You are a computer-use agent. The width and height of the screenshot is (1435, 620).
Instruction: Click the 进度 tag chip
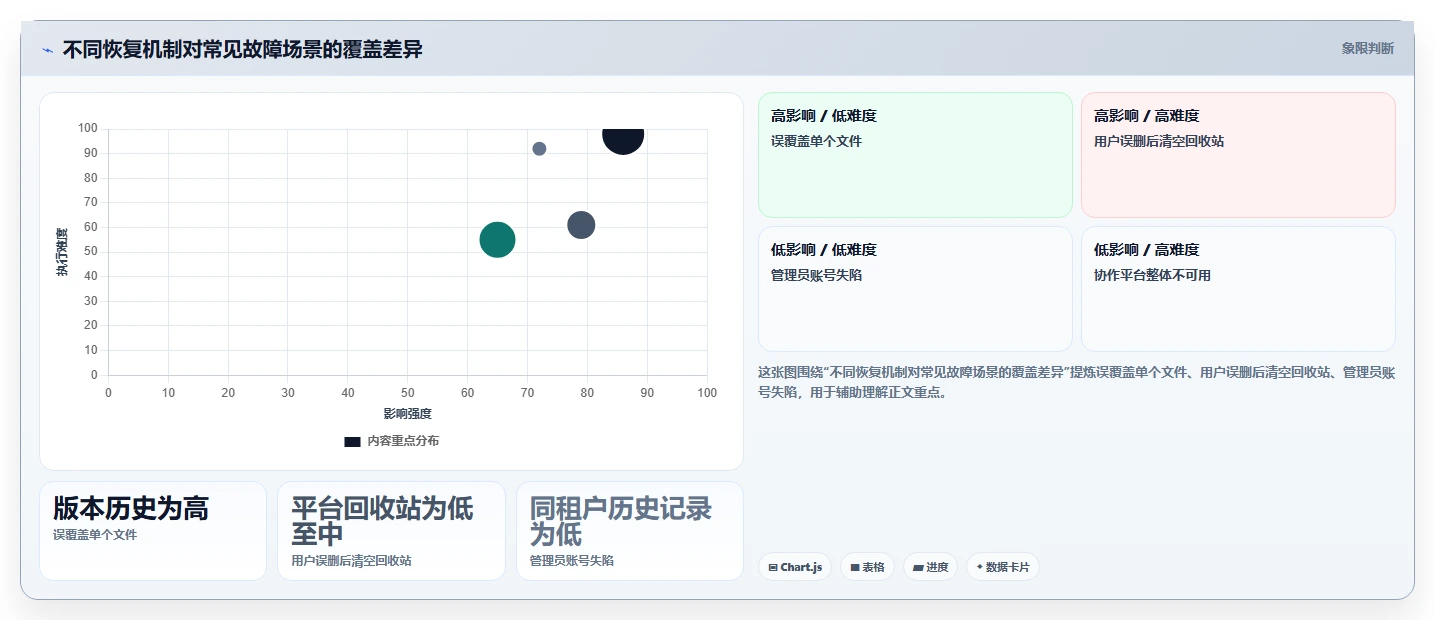coord(930,567)
